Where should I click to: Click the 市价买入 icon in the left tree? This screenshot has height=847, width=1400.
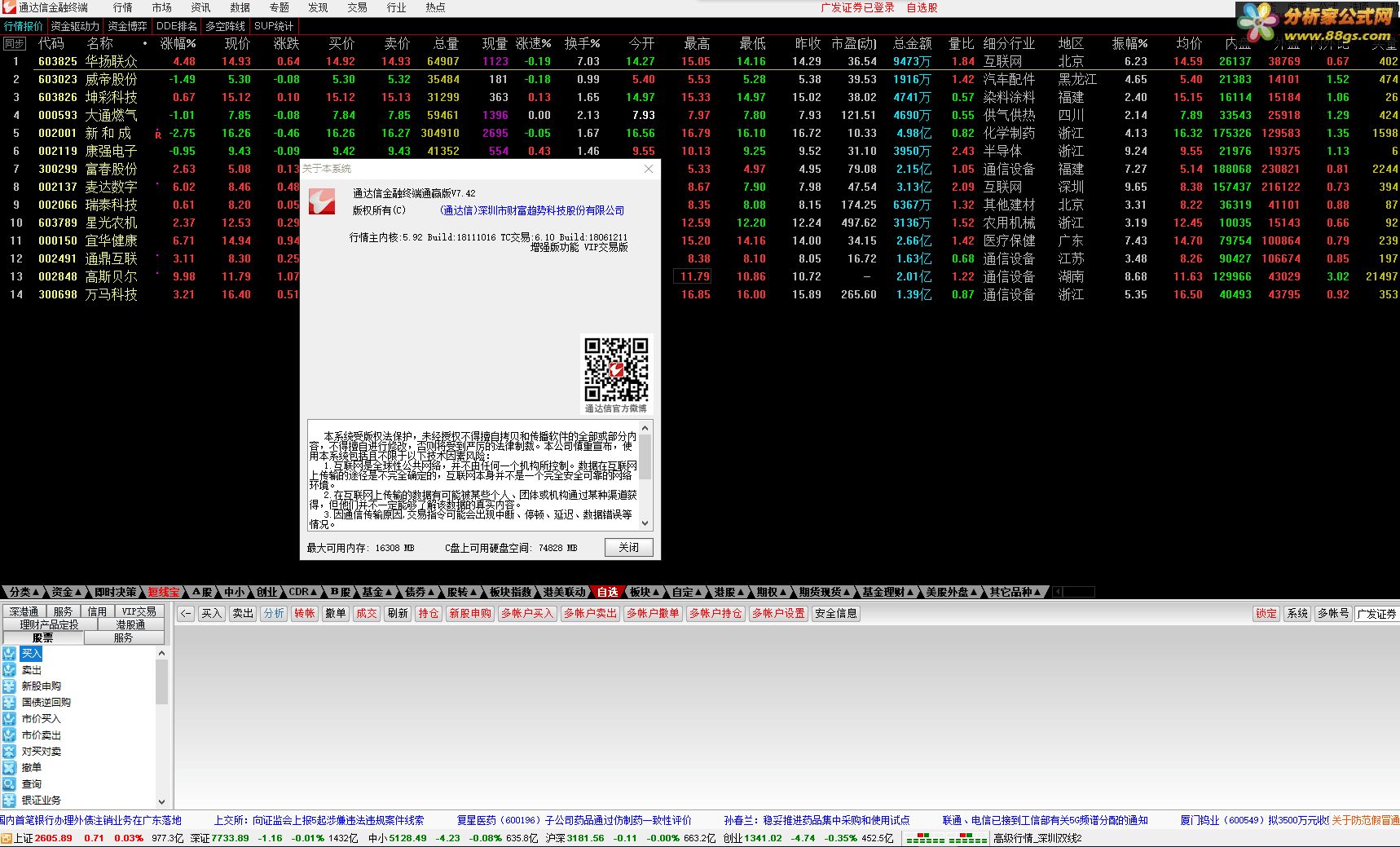point(9,719)
